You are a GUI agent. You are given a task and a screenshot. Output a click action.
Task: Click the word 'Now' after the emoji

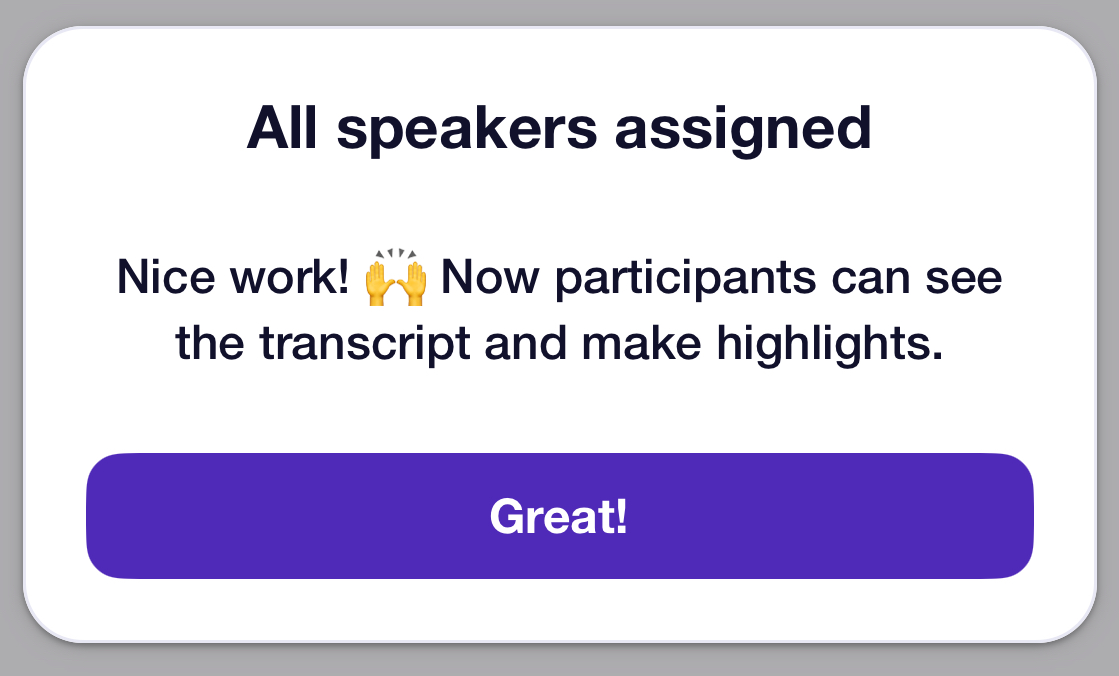(x=490, y=277)
